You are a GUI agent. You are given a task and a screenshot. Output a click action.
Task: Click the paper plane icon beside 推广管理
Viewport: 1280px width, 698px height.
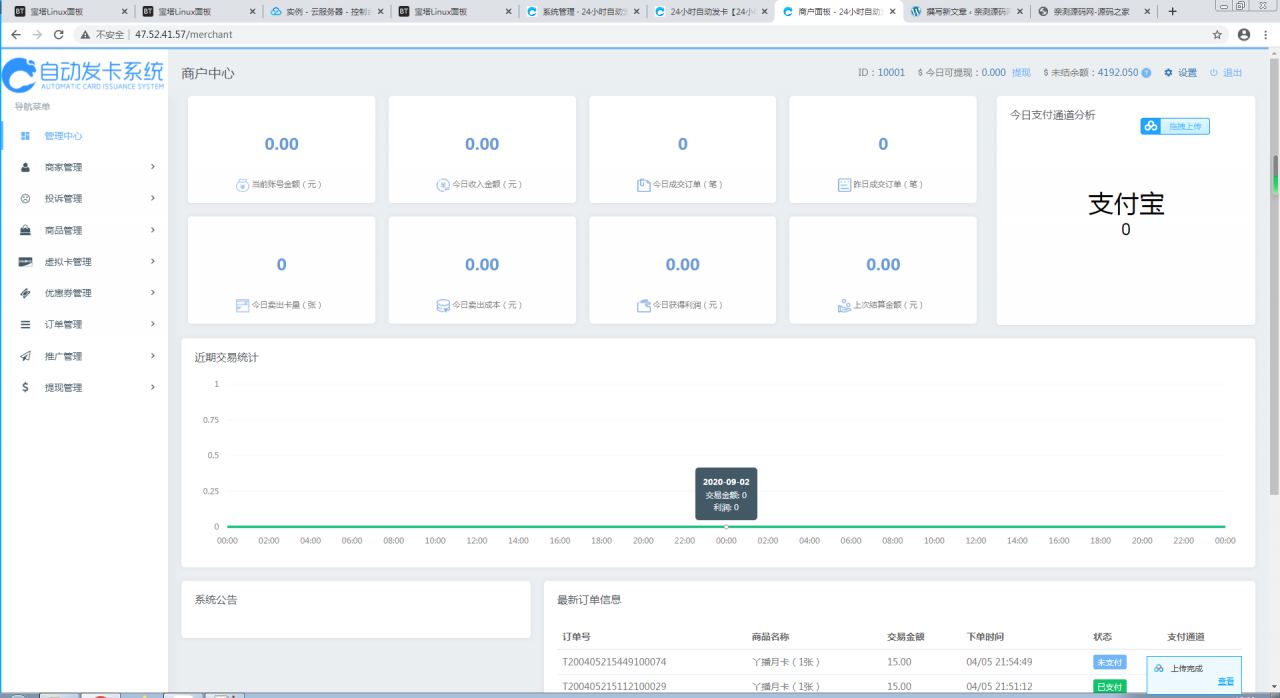pos(25,356)
